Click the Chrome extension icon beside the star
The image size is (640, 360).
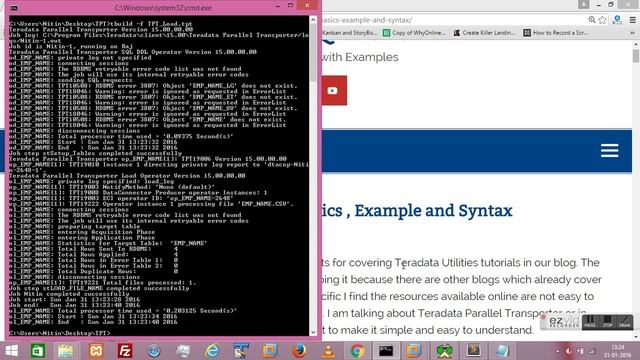[617, 20]
